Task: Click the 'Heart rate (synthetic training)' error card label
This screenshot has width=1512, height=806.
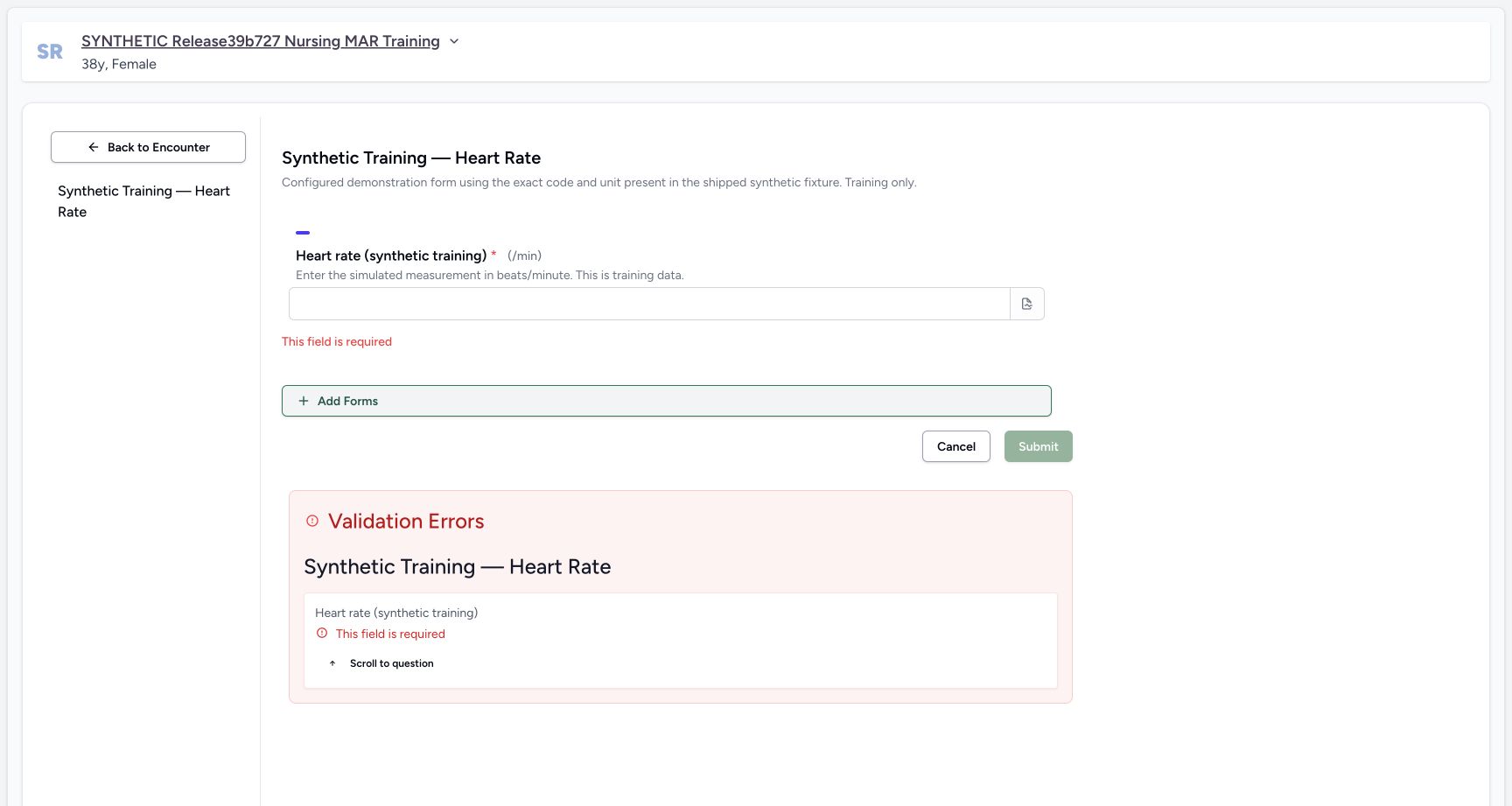Action: coord(396,613)
